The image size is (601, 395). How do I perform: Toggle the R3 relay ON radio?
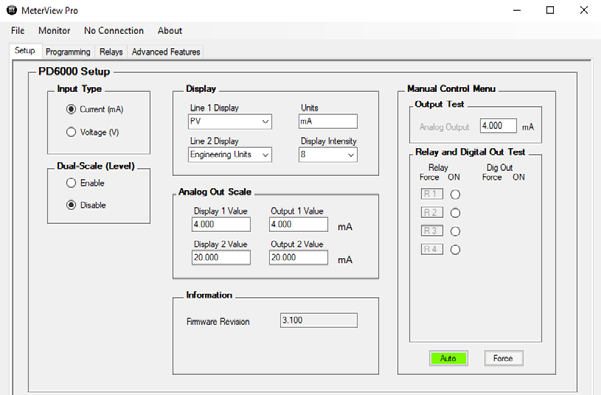(x=455, y=231)
